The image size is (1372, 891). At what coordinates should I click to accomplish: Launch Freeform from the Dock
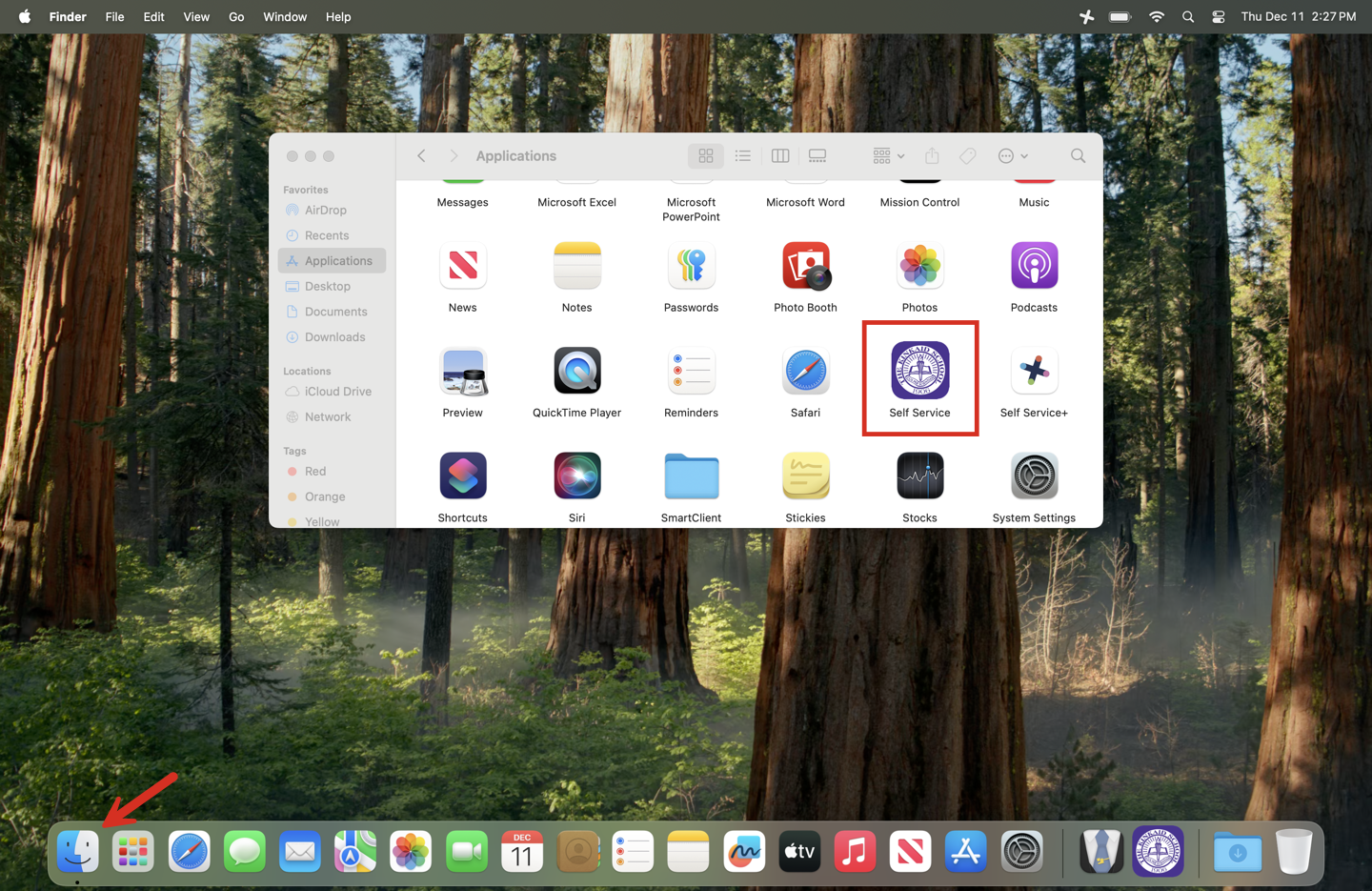[744, 851]
